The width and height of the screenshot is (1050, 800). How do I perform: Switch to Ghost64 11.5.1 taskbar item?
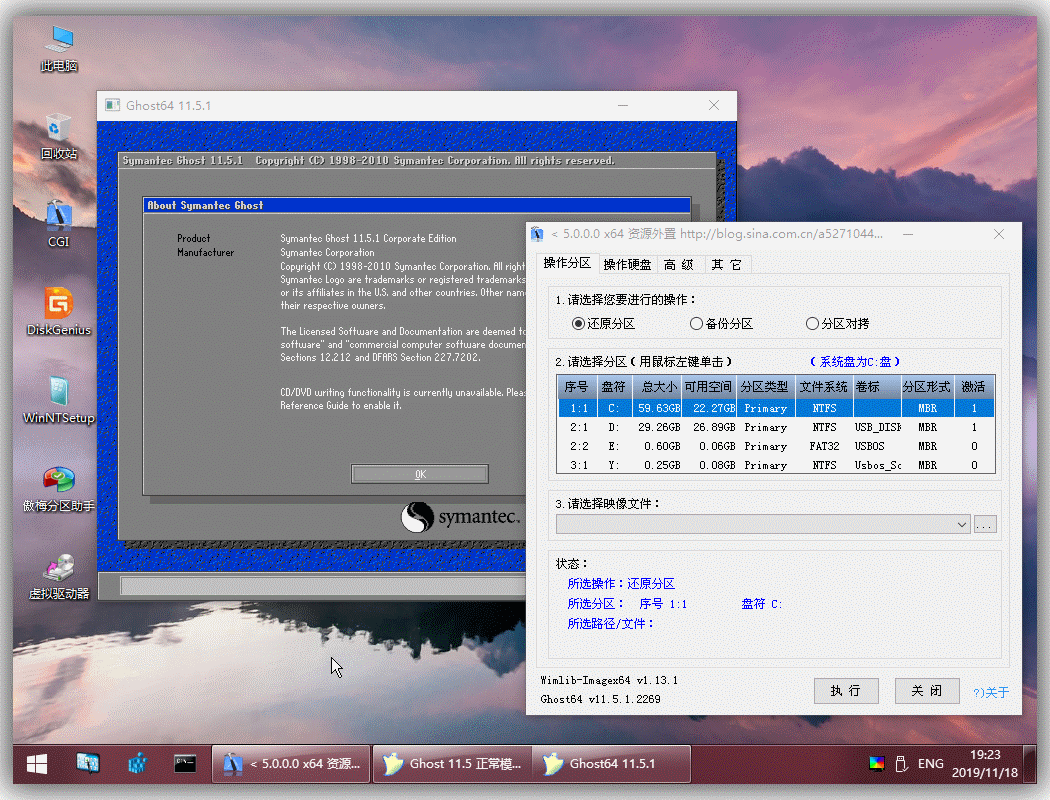point(611,764)
